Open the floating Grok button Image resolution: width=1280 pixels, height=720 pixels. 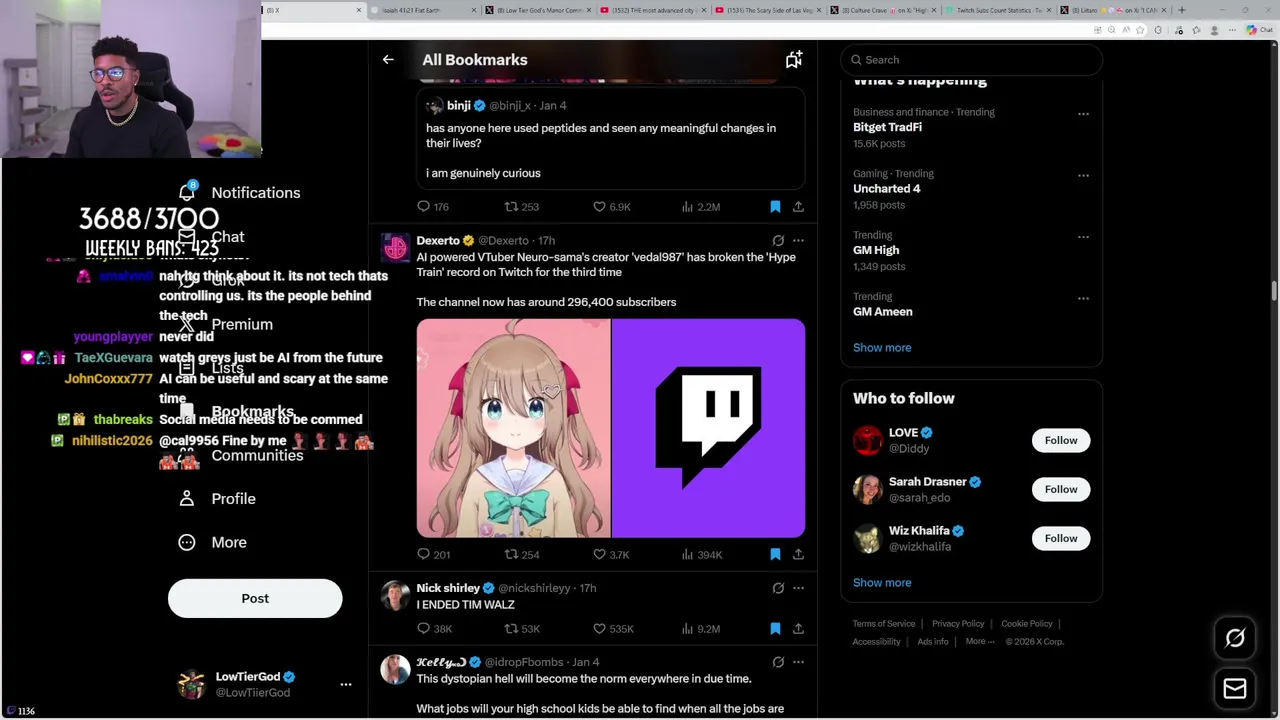[1235, 638]
